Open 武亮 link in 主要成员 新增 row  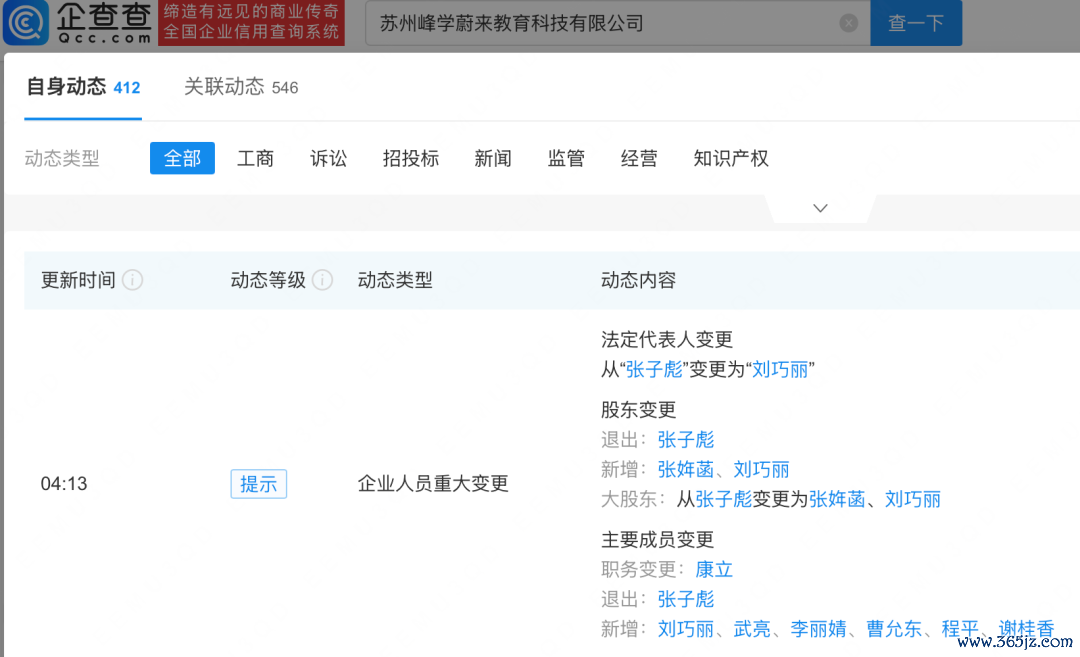tap(752, 629)
